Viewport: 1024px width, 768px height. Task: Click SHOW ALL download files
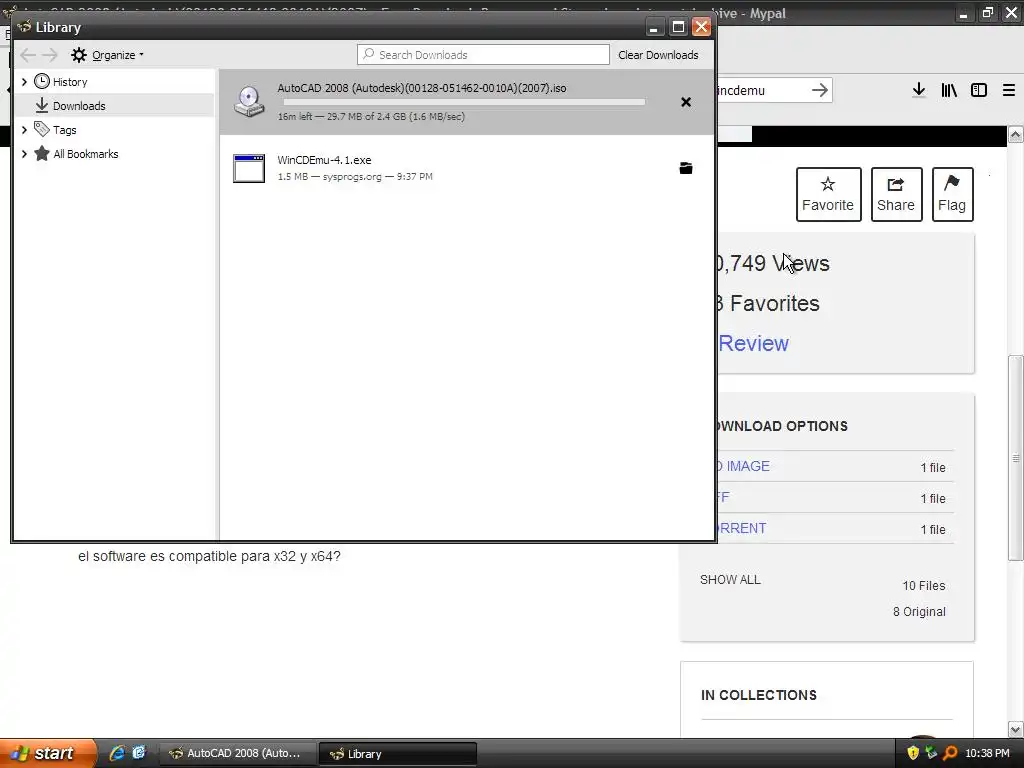coord(730,580)
